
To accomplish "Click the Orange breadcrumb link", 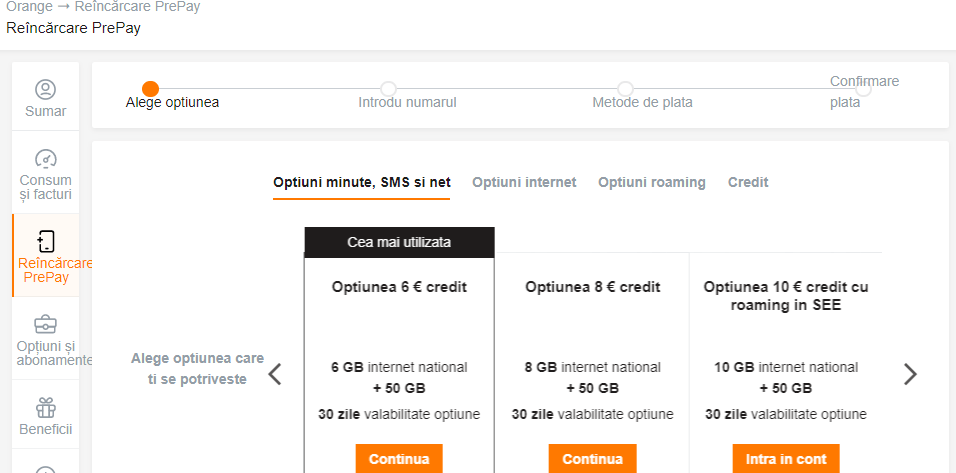I will (x=29, y=6).
